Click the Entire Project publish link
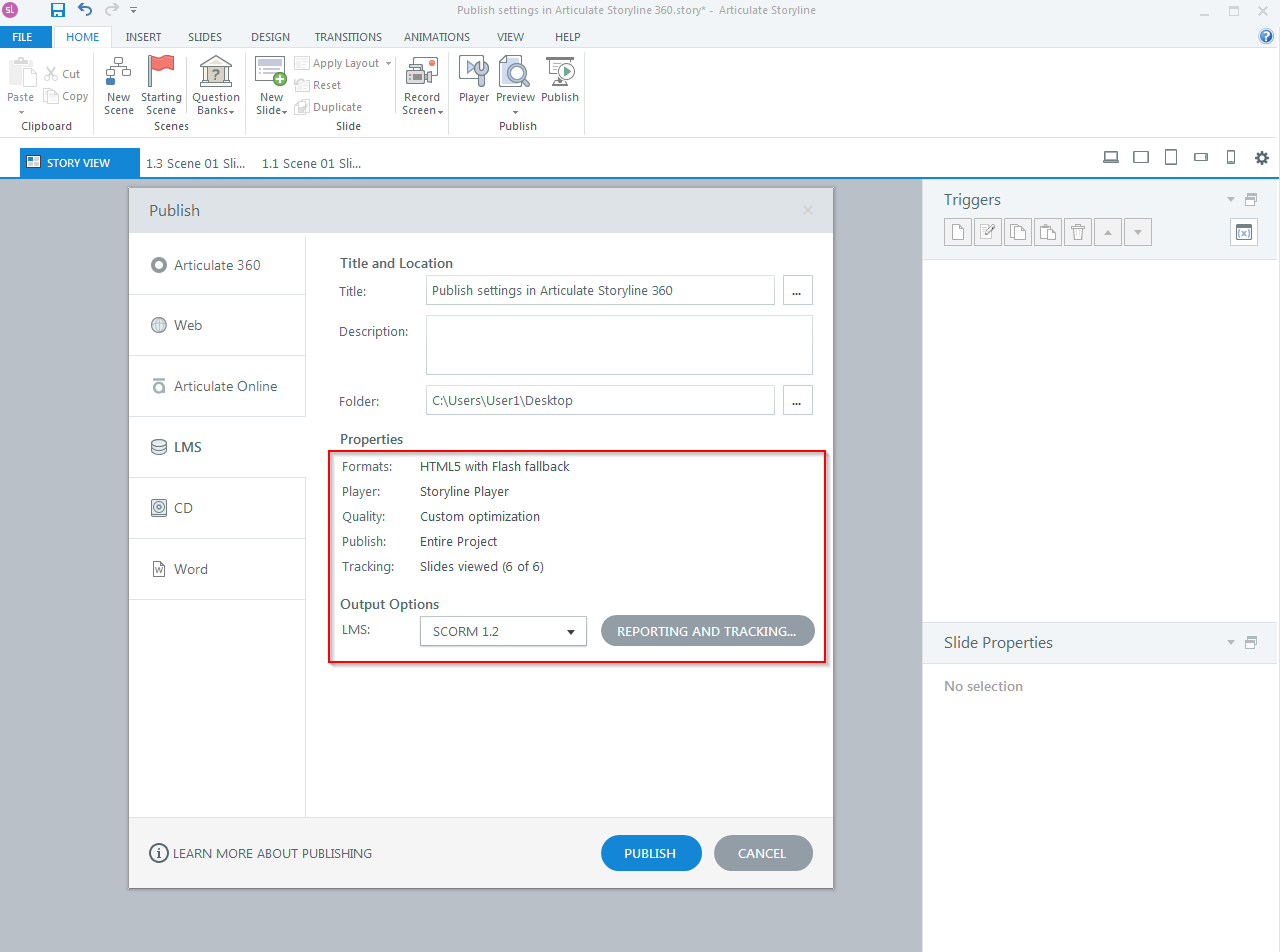The height and width of the screenshot is (952, 1280). (459, 541)
